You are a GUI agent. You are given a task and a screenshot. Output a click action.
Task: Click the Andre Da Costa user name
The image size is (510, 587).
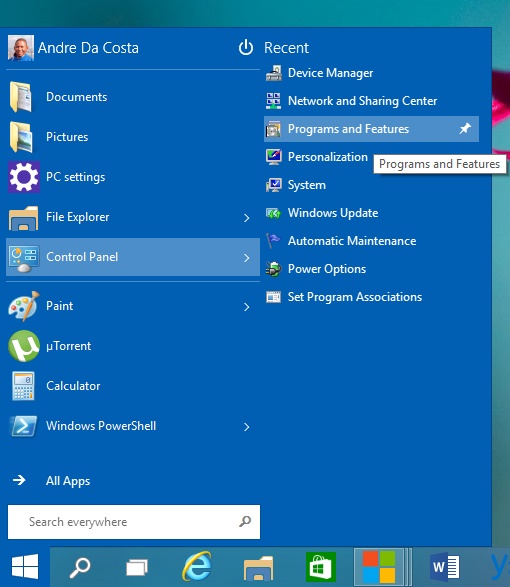coord(88,48)
